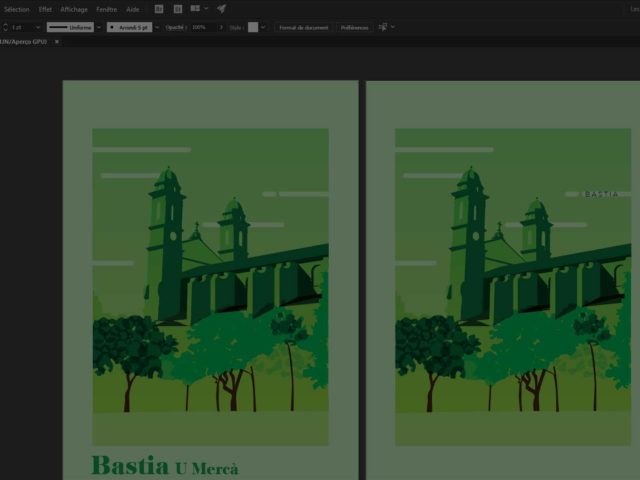Screen dimensions: 640x480
Task: Click the Stock icon in the menu bar
Action: (x=178, y=9)
